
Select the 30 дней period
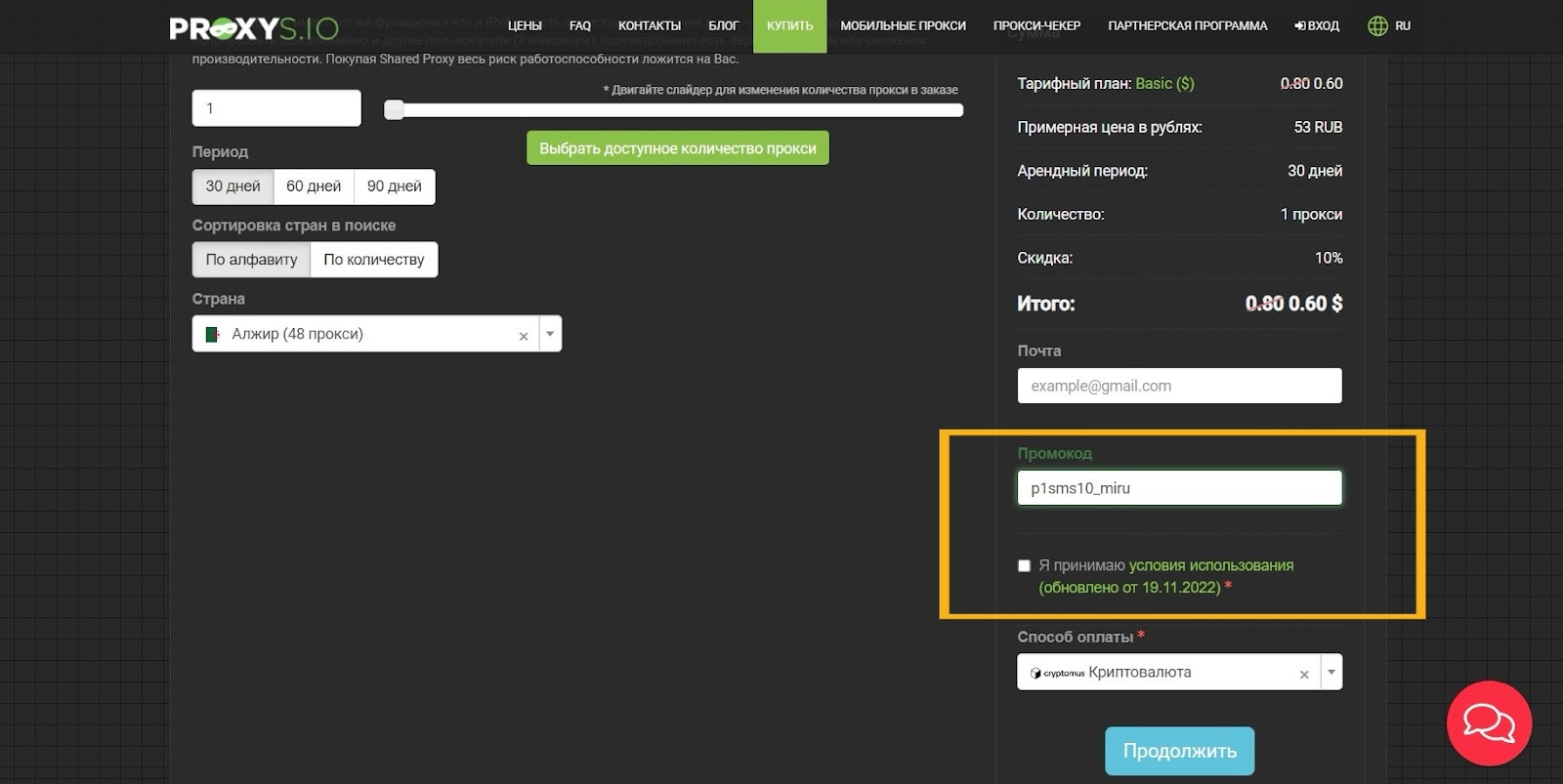coord(232,186)
